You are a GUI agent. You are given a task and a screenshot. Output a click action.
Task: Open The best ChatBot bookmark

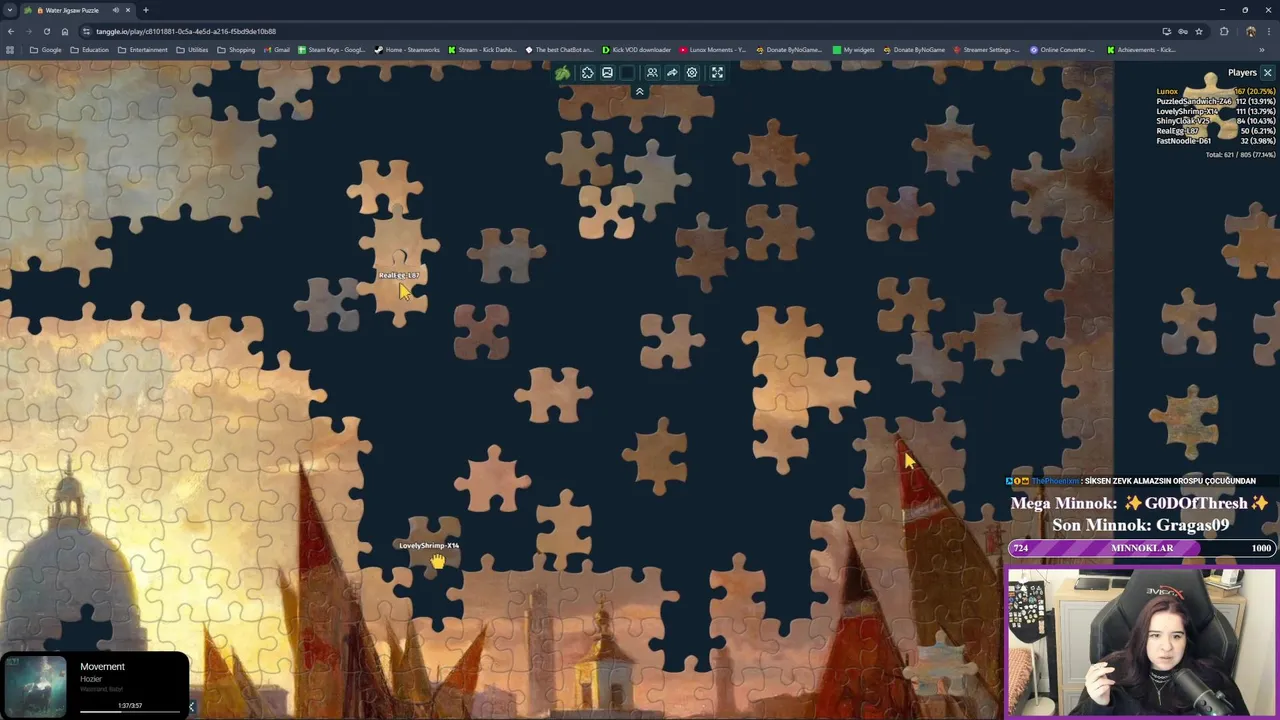click(559, 50)
